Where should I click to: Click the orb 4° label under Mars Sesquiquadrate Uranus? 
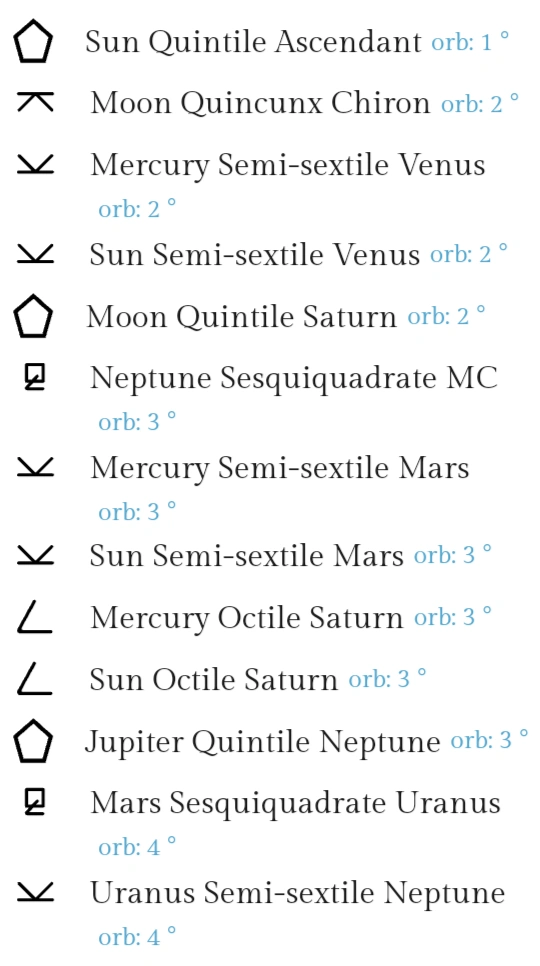137,847
